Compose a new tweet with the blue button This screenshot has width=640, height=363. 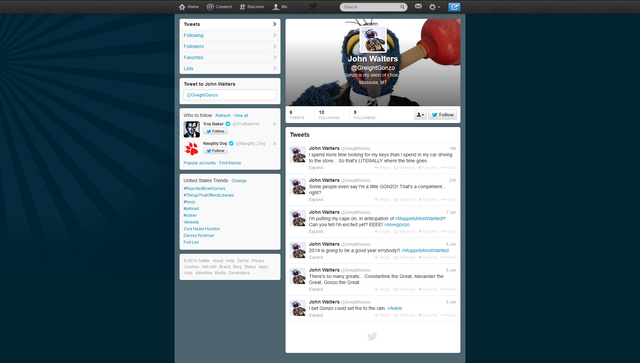454,7
